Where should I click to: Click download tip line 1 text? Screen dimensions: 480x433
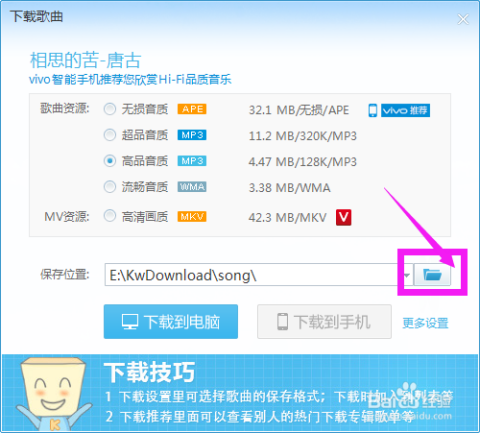pos(279,397)
